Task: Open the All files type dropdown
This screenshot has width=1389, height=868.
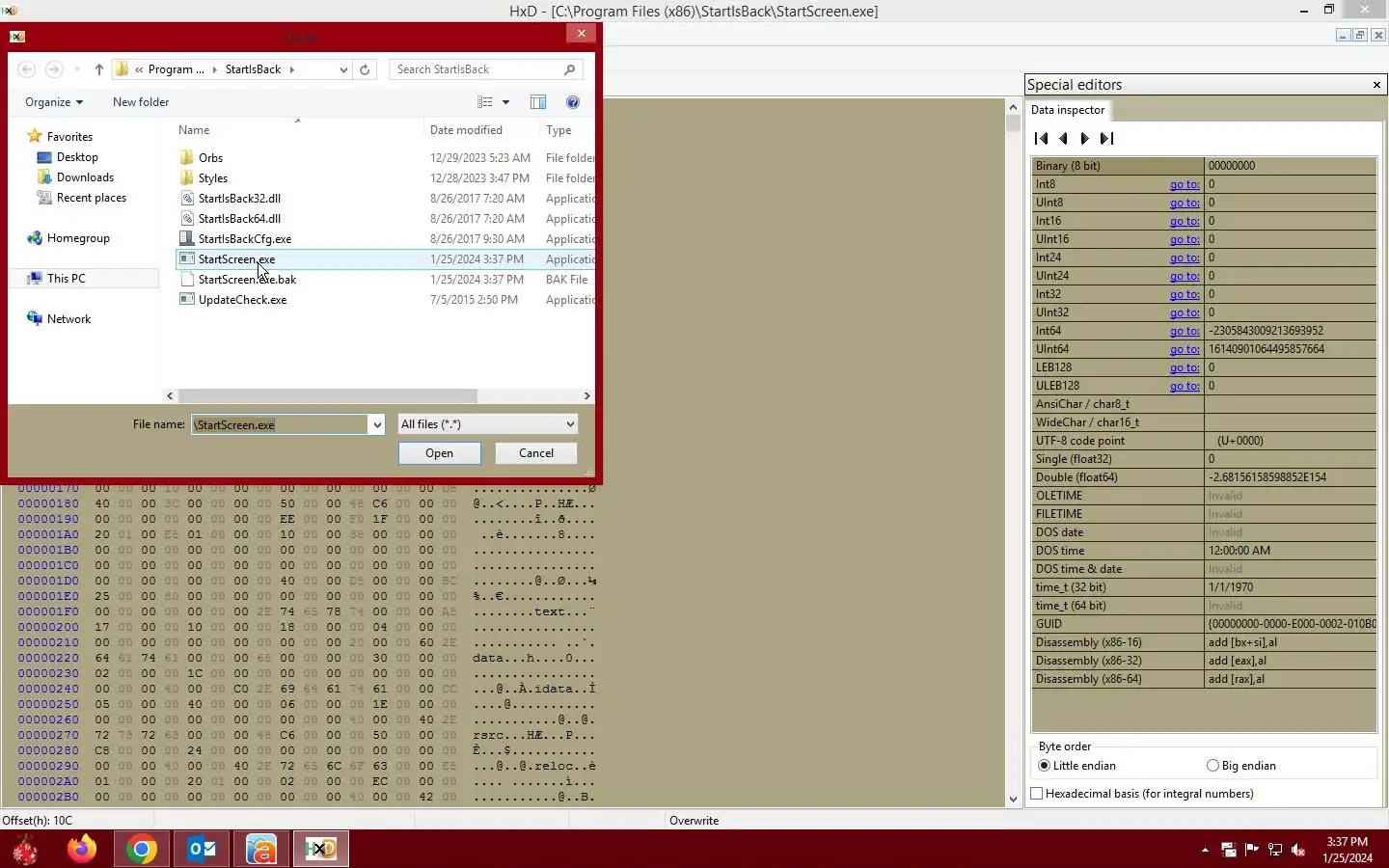Action: (570, 424)
